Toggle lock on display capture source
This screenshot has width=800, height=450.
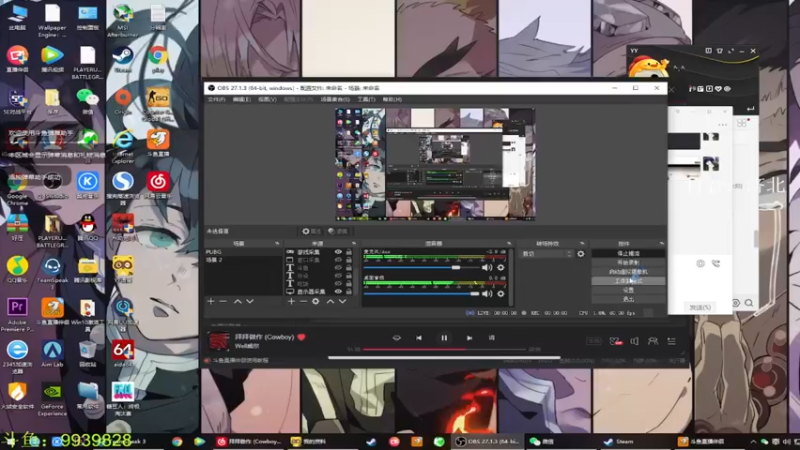349,291
